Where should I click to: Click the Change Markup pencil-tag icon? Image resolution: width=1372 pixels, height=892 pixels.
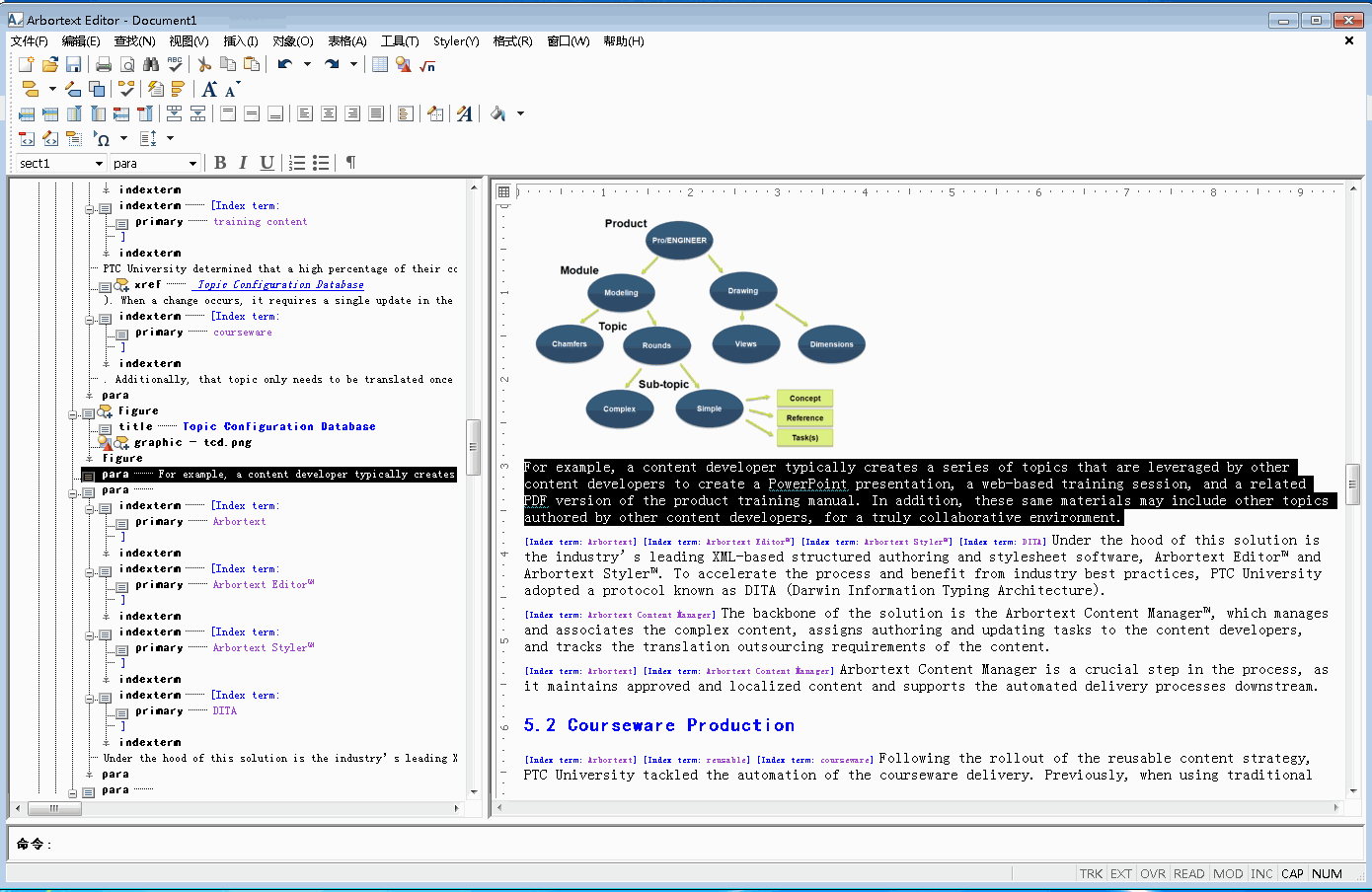pos(73,89)
